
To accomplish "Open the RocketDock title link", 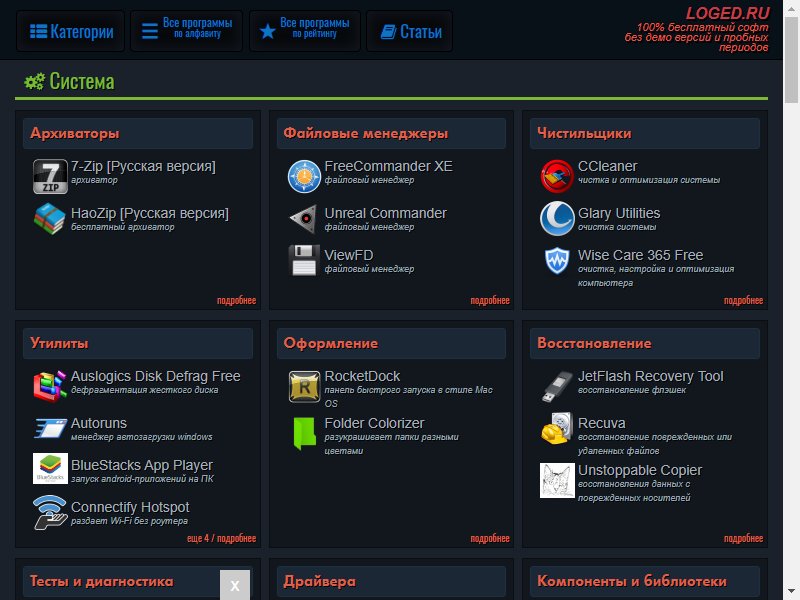I will [x=362, y=376].
